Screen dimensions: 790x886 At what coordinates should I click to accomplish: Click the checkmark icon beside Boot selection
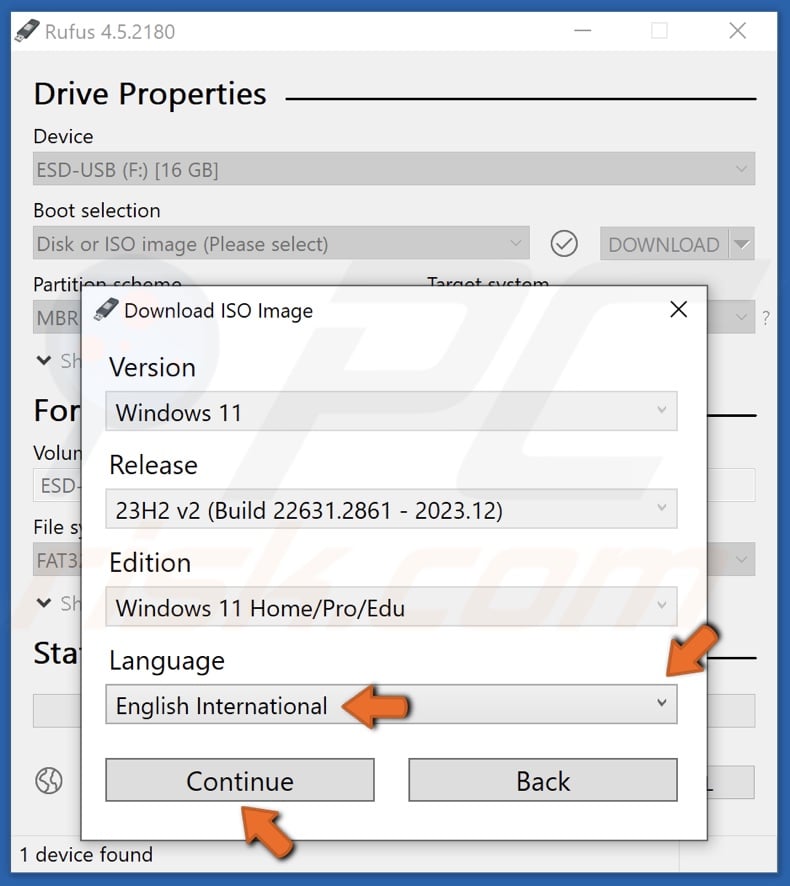tap(563, 243)
